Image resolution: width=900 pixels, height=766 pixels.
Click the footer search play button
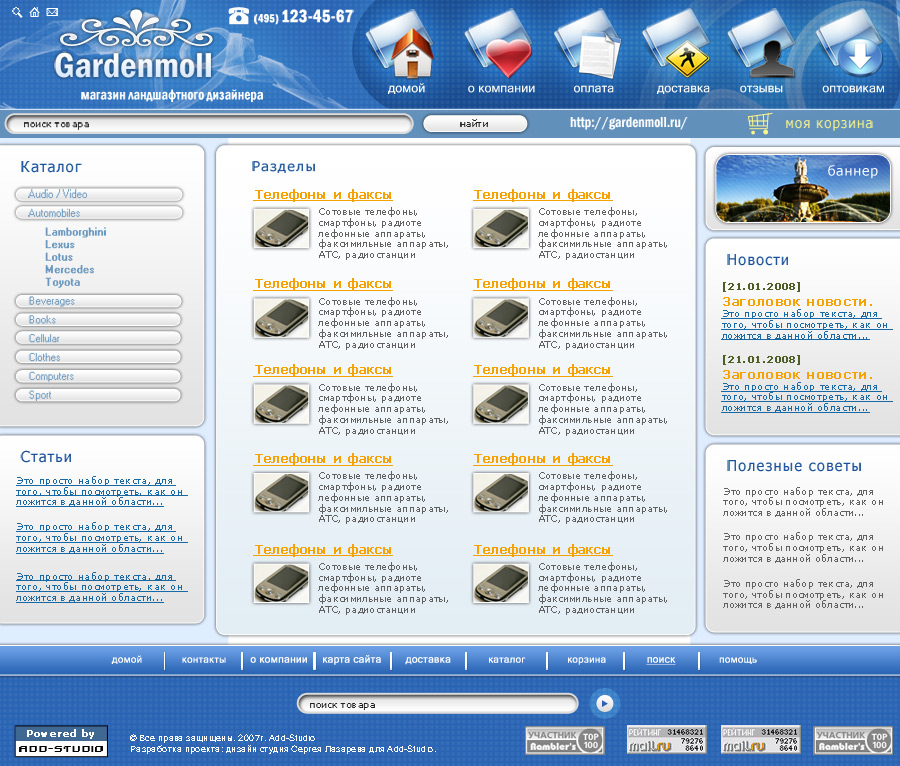pos(604,703)
